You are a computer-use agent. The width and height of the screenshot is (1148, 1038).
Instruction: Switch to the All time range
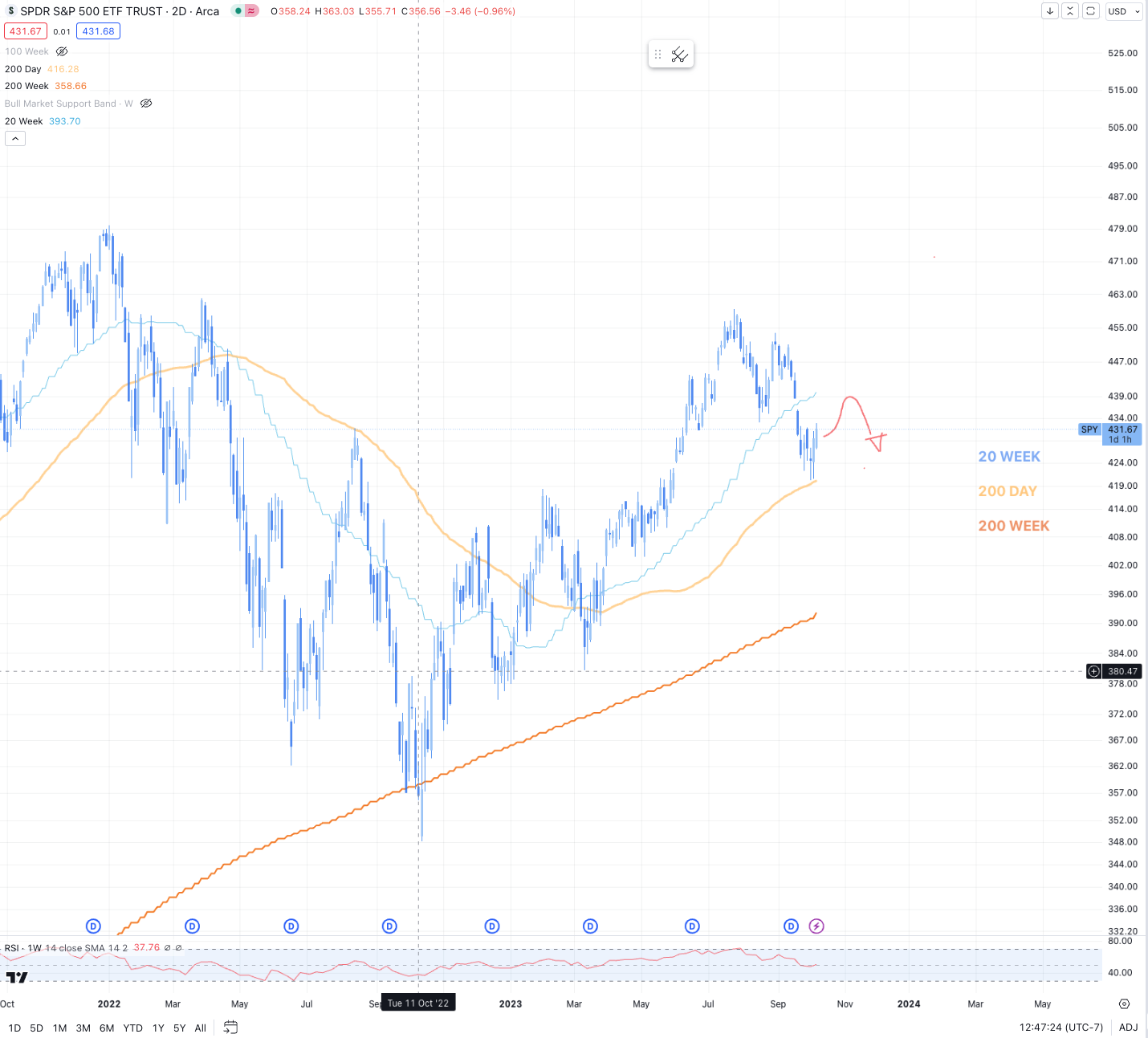(x=201, y=1028)
